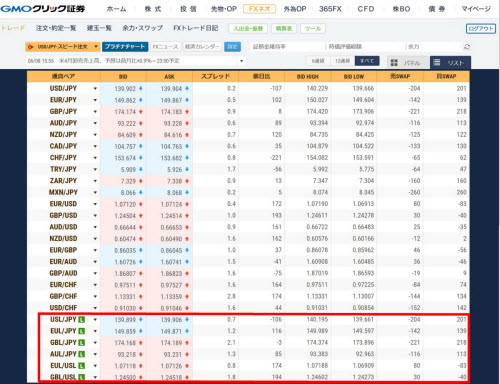
Task: Click the red up arrow in USD/CHF BID
Action: point(141,308)
